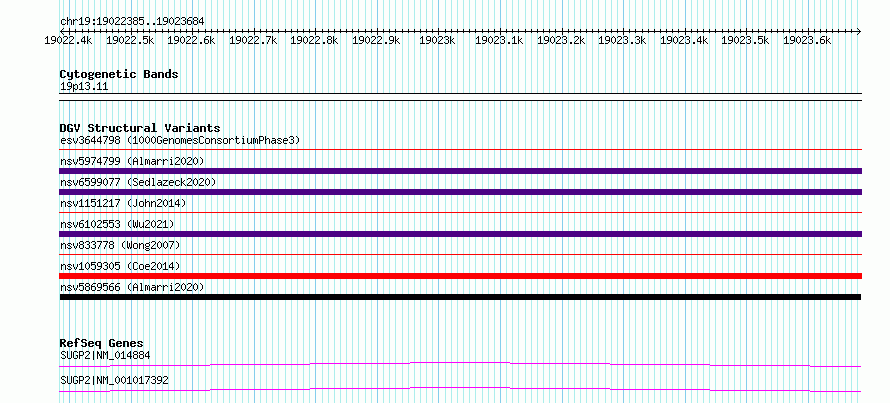Click the thin red line of nsv1151217

tap(460, 213)
